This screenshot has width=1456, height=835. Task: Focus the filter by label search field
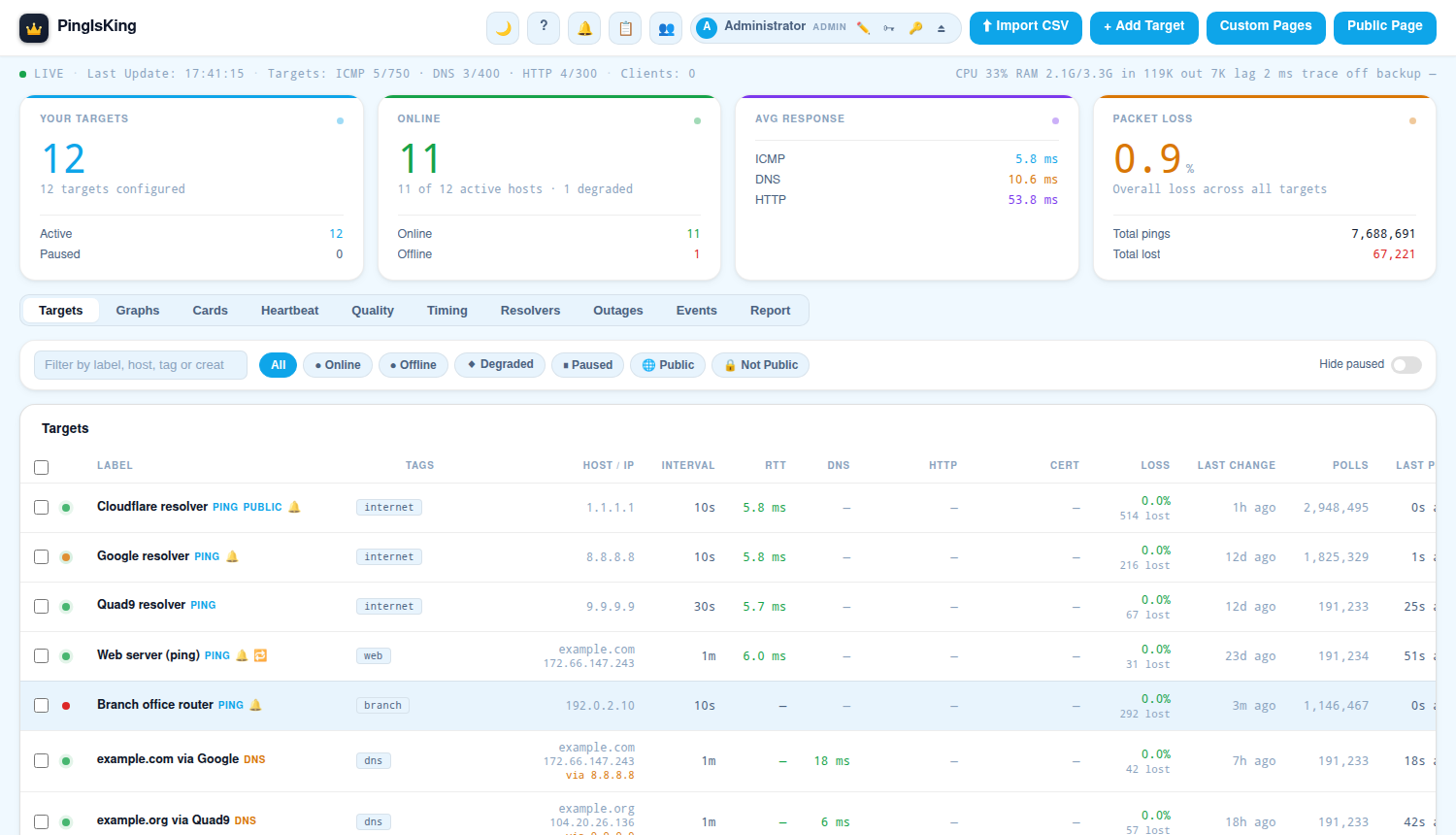pos(141,365)
